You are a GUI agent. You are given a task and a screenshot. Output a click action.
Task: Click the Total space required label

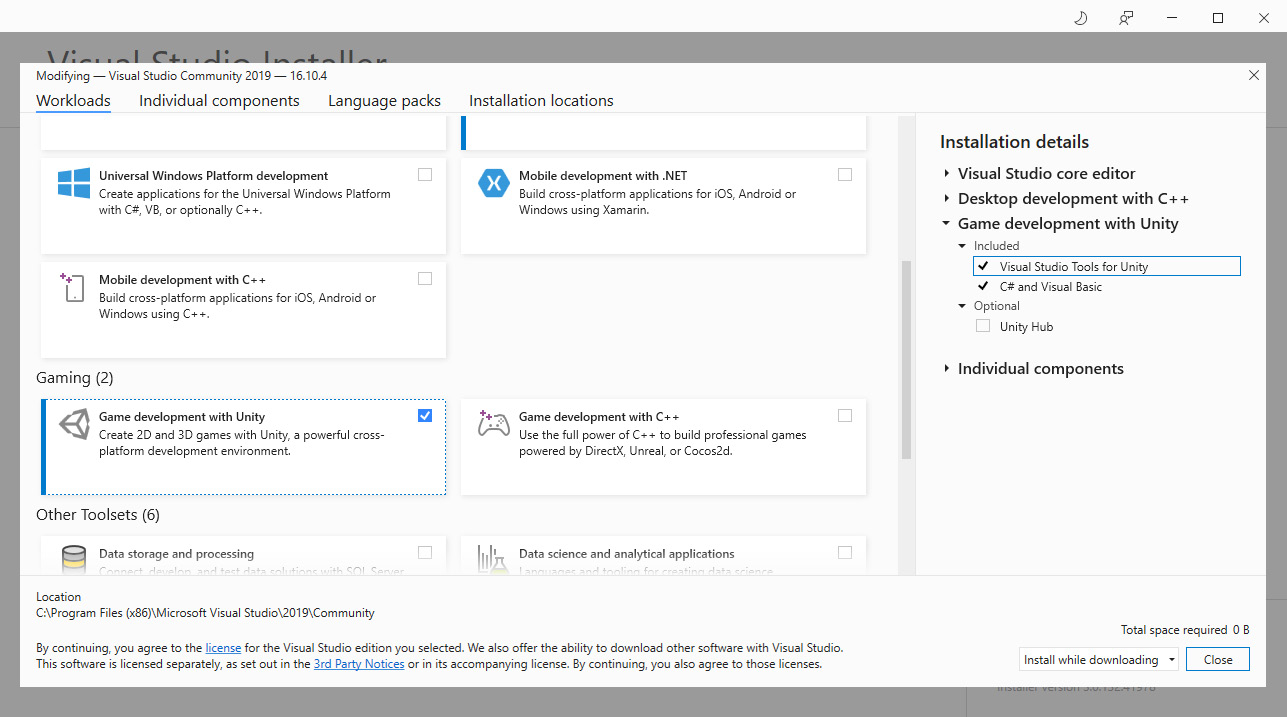[x=1174, y=630]
